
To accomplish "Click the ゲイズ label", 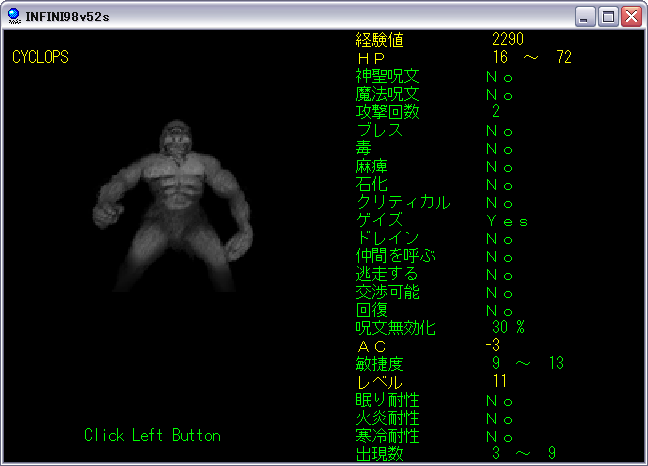I will point(379,220).
